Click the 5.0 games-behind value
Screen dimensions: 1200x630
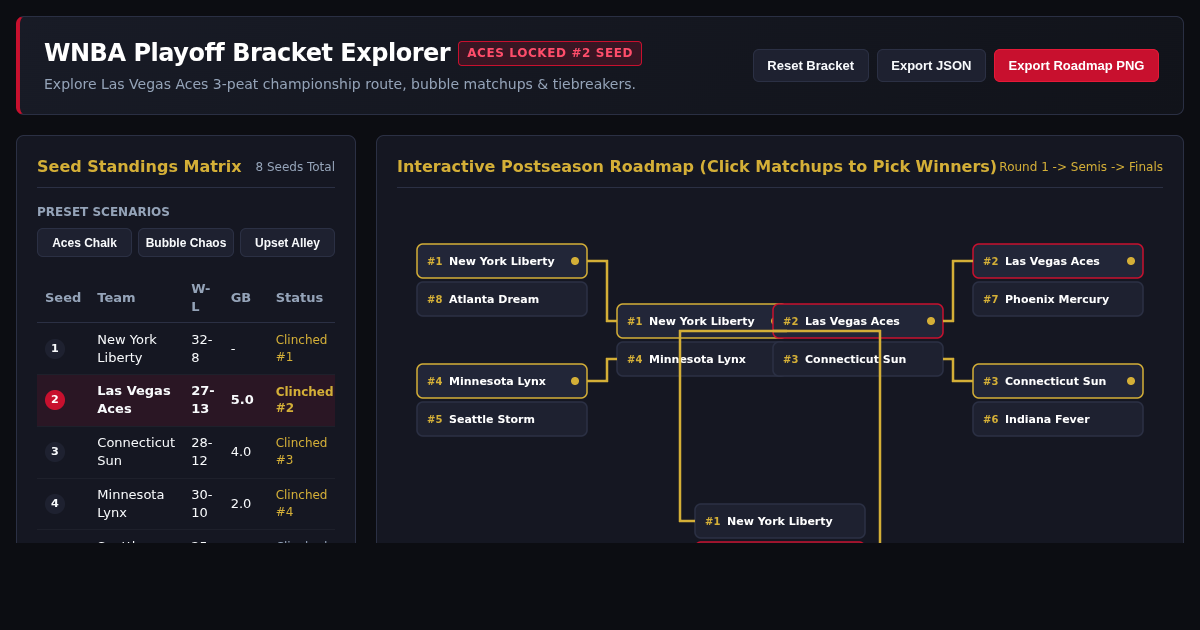(x=242, y=400)
